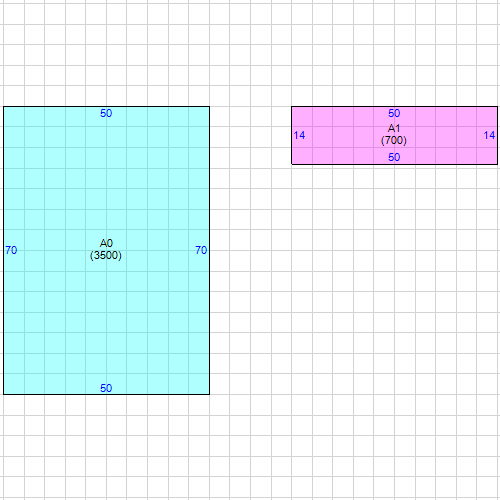Select the cyan A0 (3500) rectangle label
The width and height of the screenshot is (500, 500).
coord(106,249)
